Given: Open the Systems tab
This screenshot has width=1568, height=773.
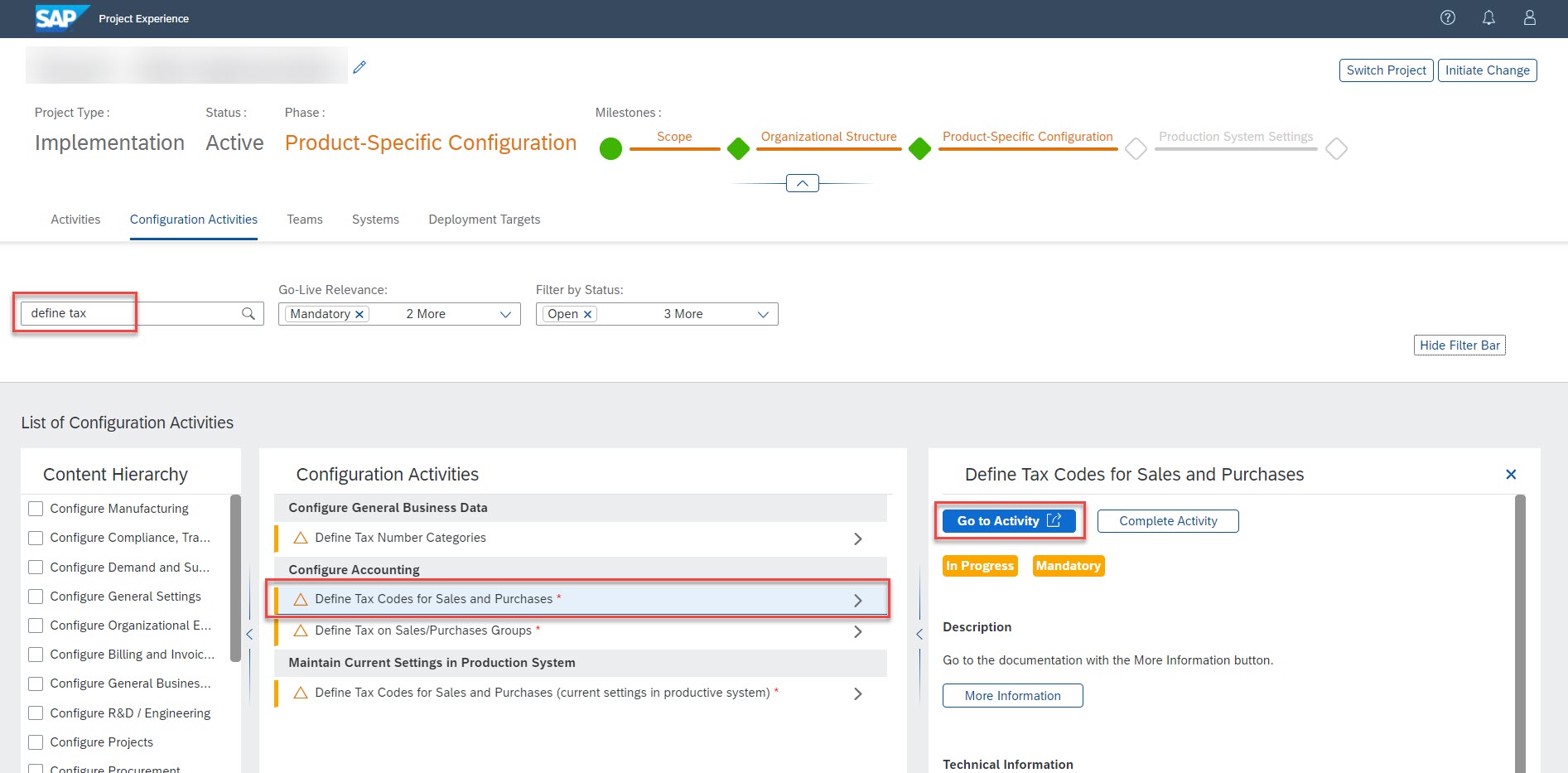Looking at the screenshot, I should point(375,220).
